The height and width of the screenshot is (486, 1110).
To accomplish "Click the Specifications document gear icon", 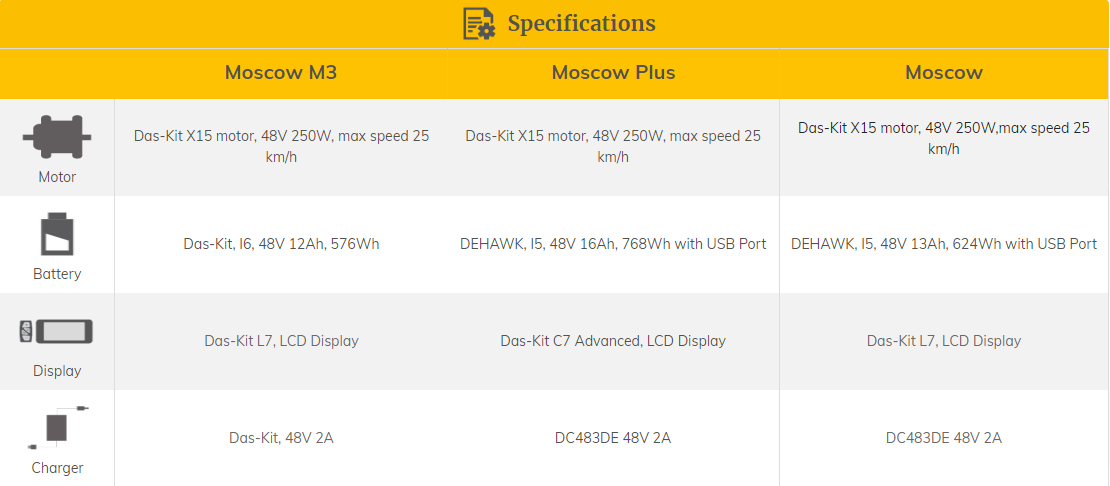I will coord(479,23).
